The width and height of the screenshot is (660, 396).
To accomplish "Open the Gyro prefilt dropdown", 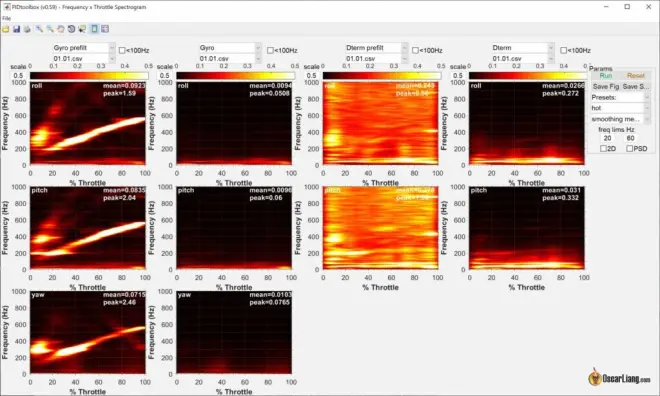I will [x=84, y=48].
